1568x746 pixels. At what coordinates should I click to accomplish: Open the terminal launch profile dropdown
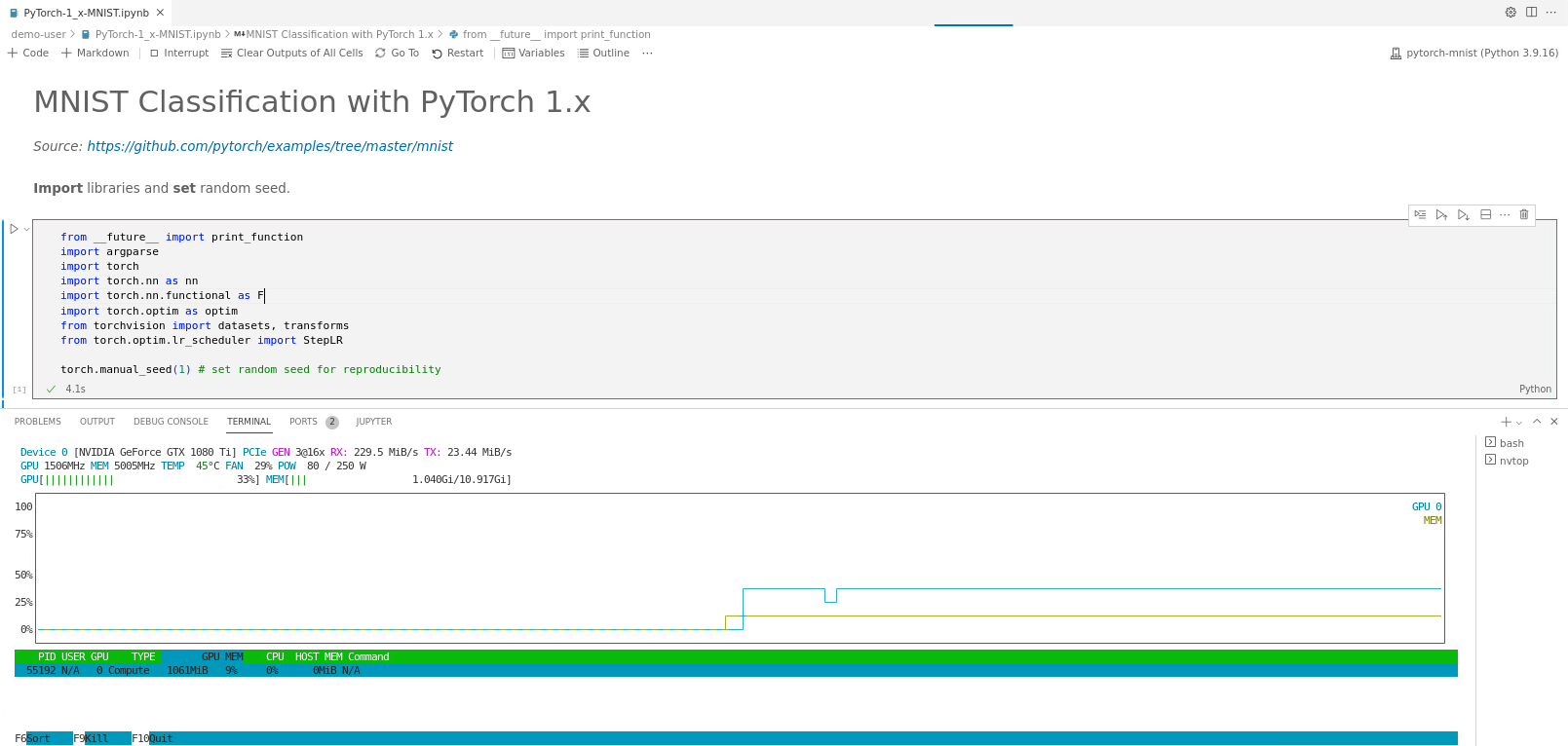click(x=1519, y=423)
